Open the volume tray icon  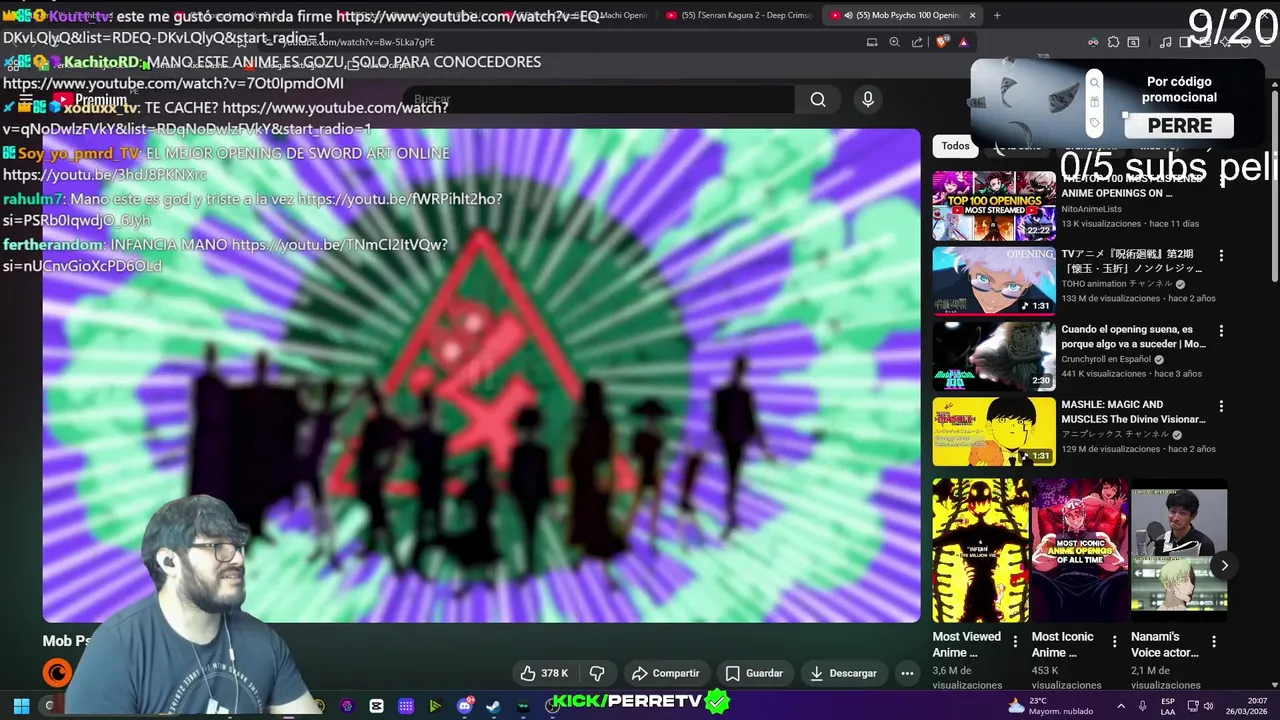1208,706
